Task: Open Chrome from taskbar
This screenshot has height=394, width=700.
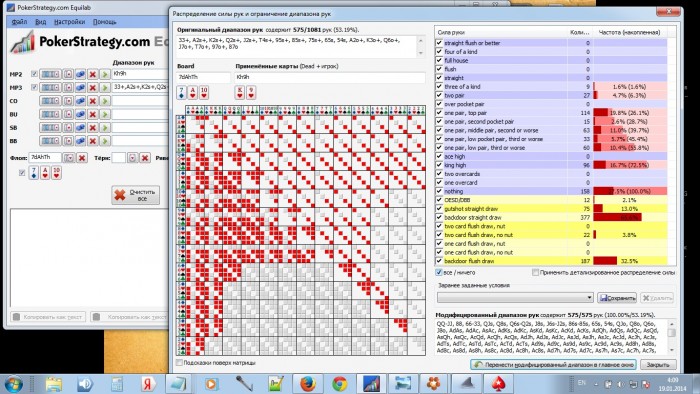Action: coord(340,384)
